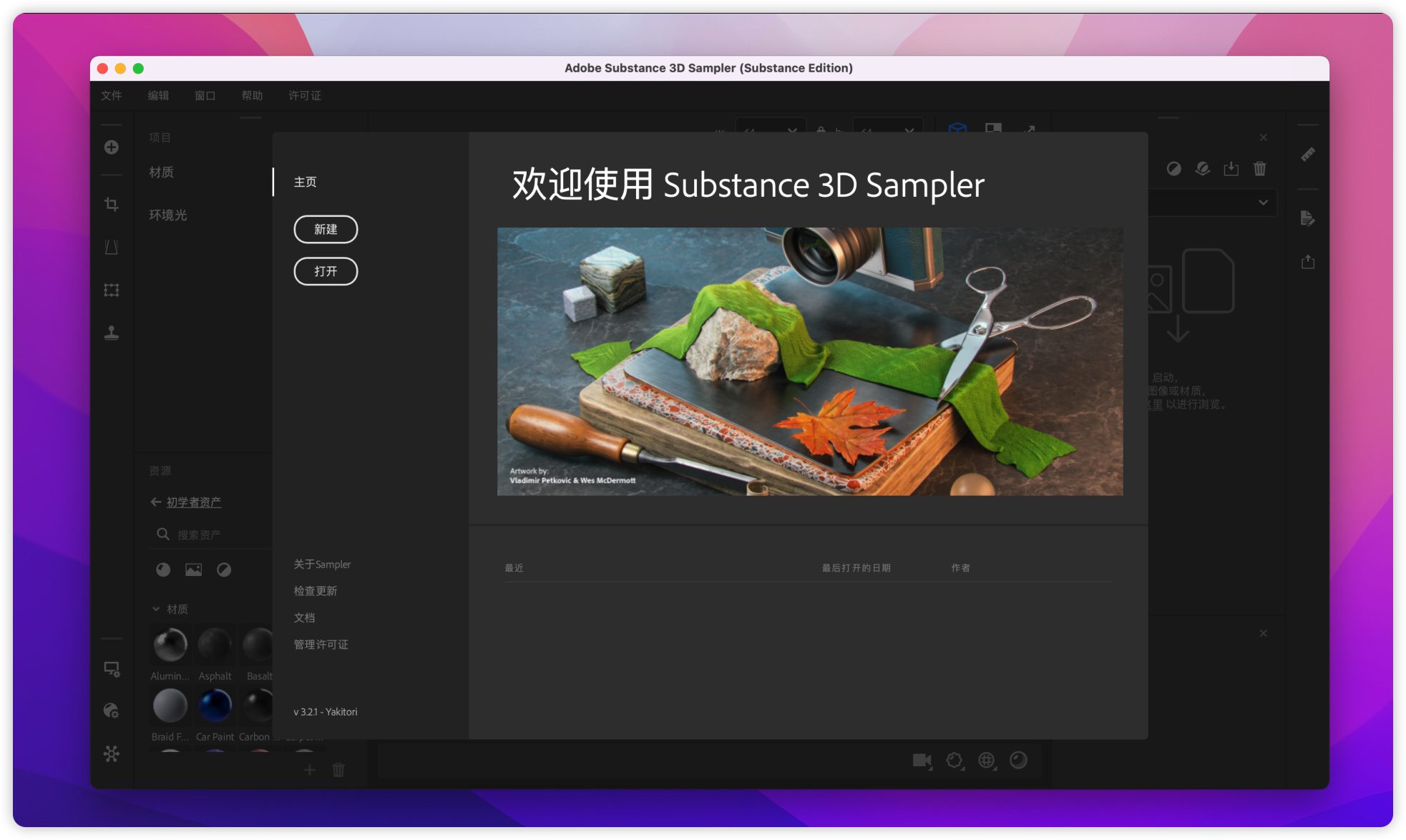The height and width of the screenshot is (840, 1406).
Task: Click the import into layer icon
Action: (1231, 169)
